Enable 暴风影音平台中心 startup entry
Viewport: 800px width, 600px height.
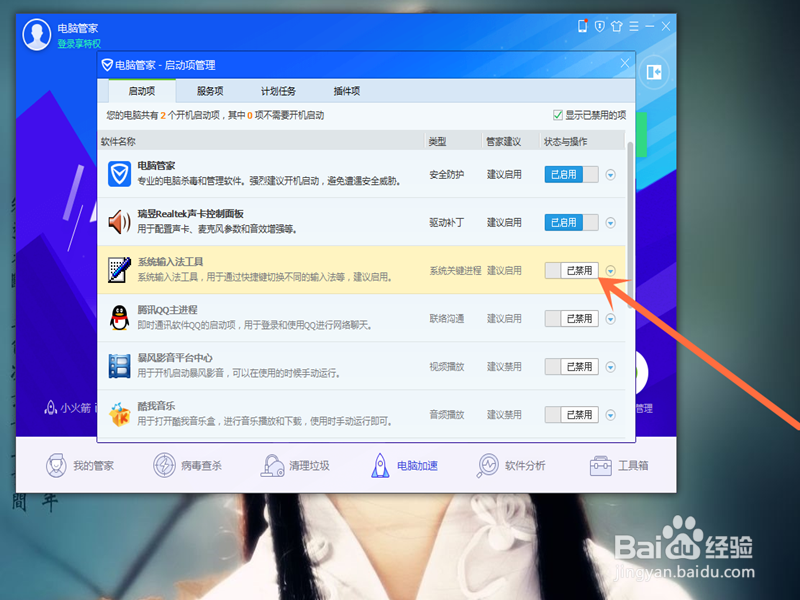coord(569,366)
